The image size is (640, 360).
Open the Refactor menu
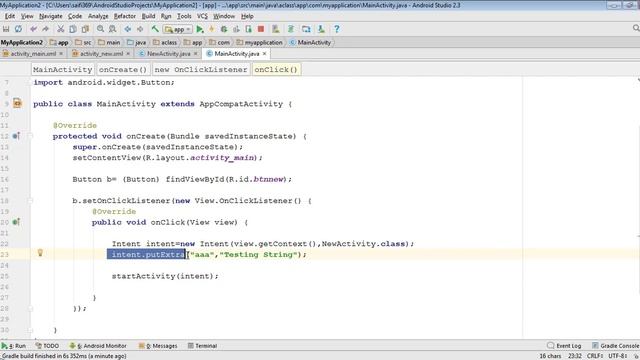tap(124, 16)
